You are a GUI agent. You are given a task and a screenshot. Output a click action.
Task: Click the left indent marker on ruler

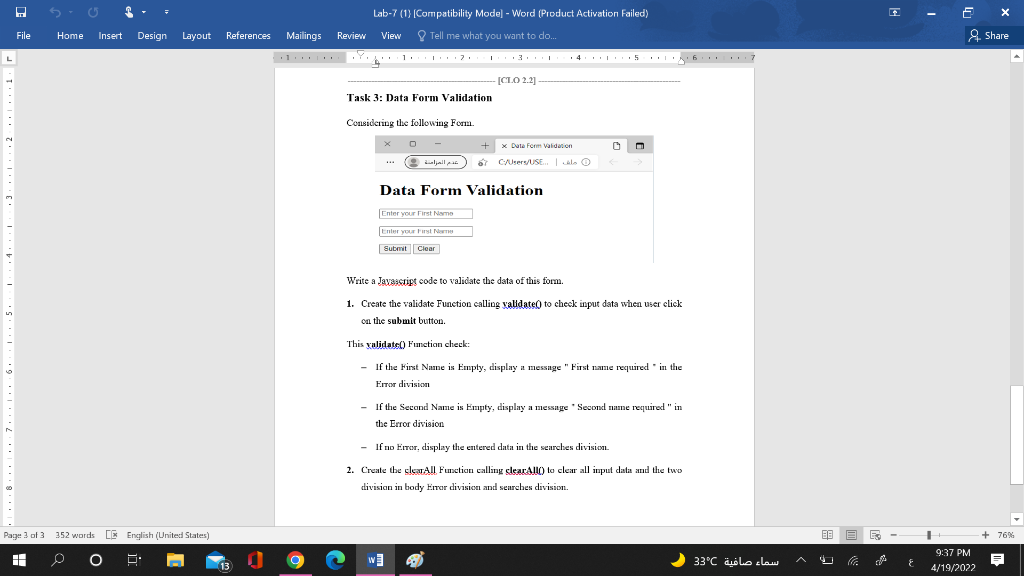pos(376,63)
